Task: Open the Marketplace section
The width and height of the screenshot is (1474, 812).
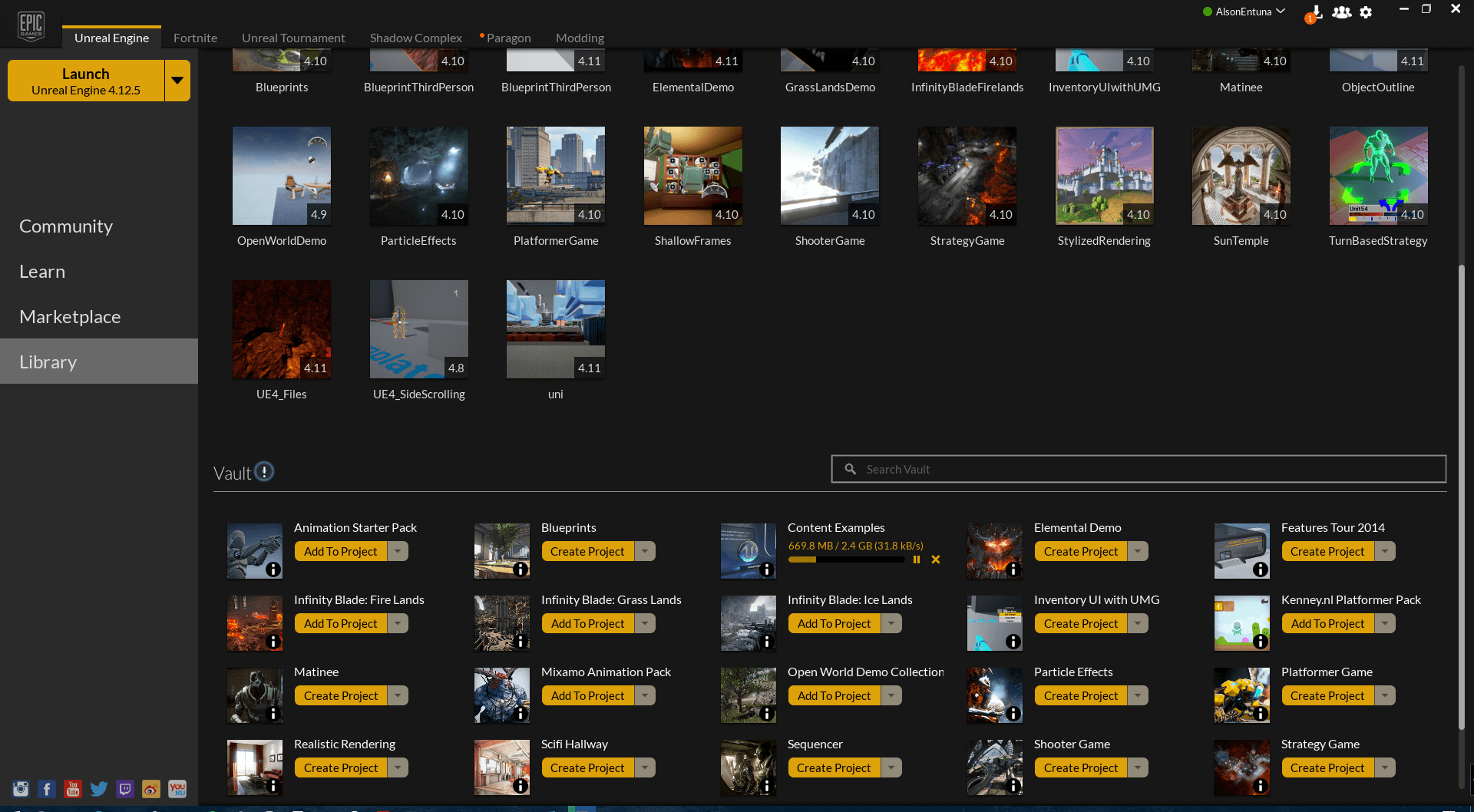Action: pyautogui.click(x=69, y=316)
